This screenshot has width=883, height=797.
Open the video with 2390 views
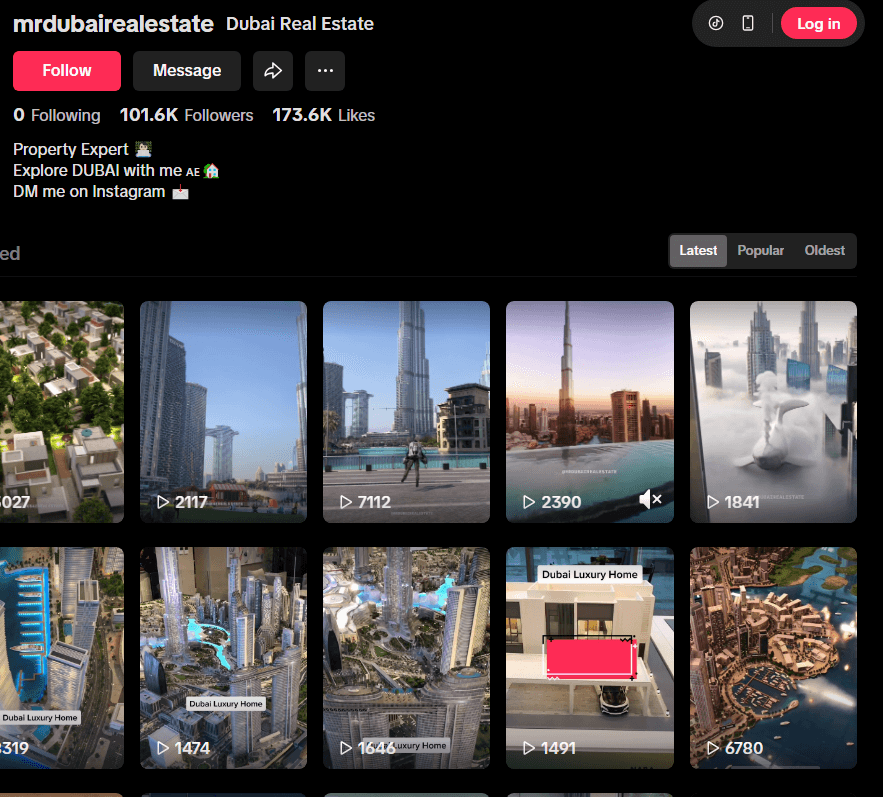click(x=590, y=412)
